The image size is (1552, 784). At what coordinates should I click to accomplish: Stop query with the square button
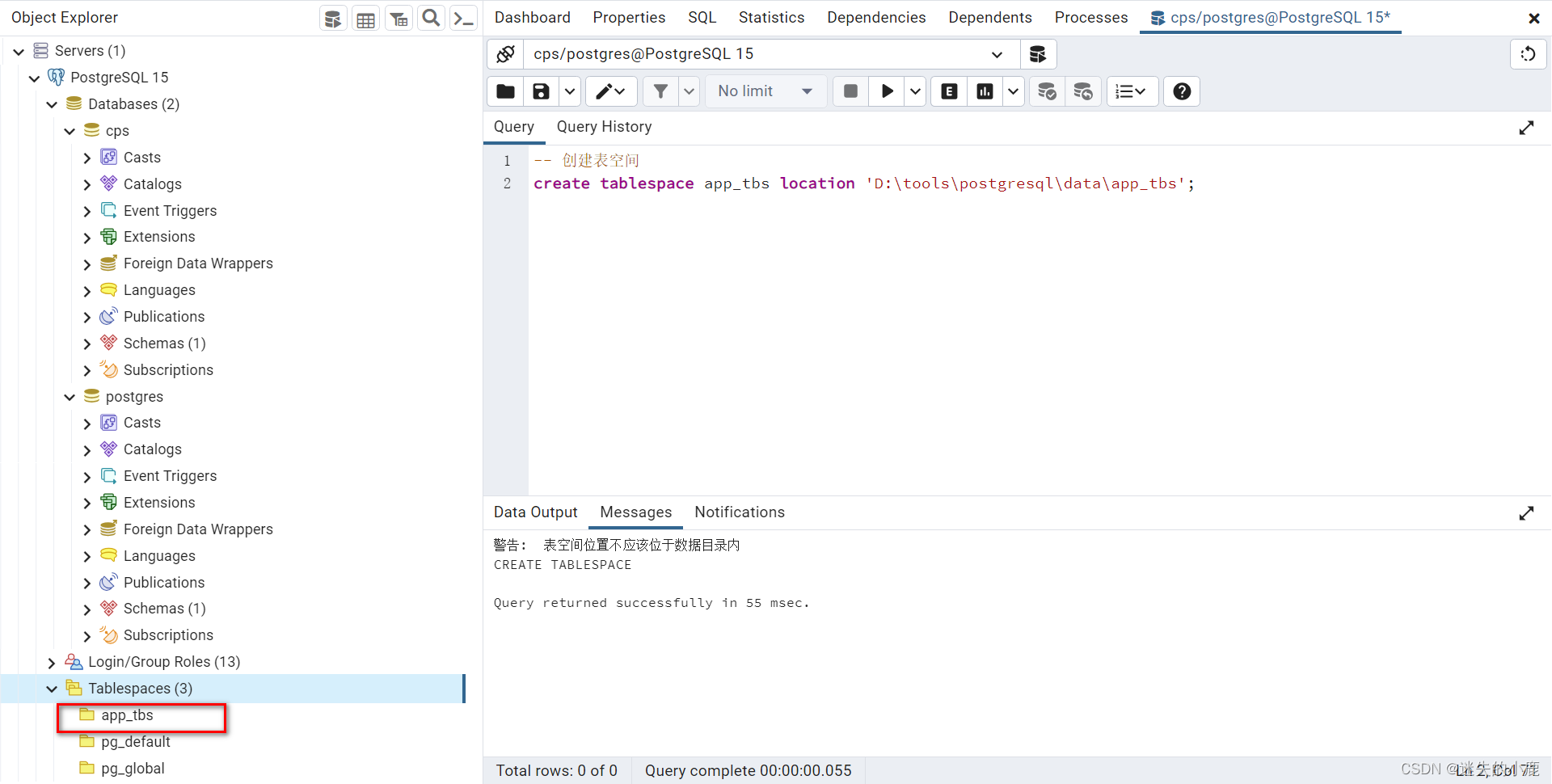click(850, 91)
